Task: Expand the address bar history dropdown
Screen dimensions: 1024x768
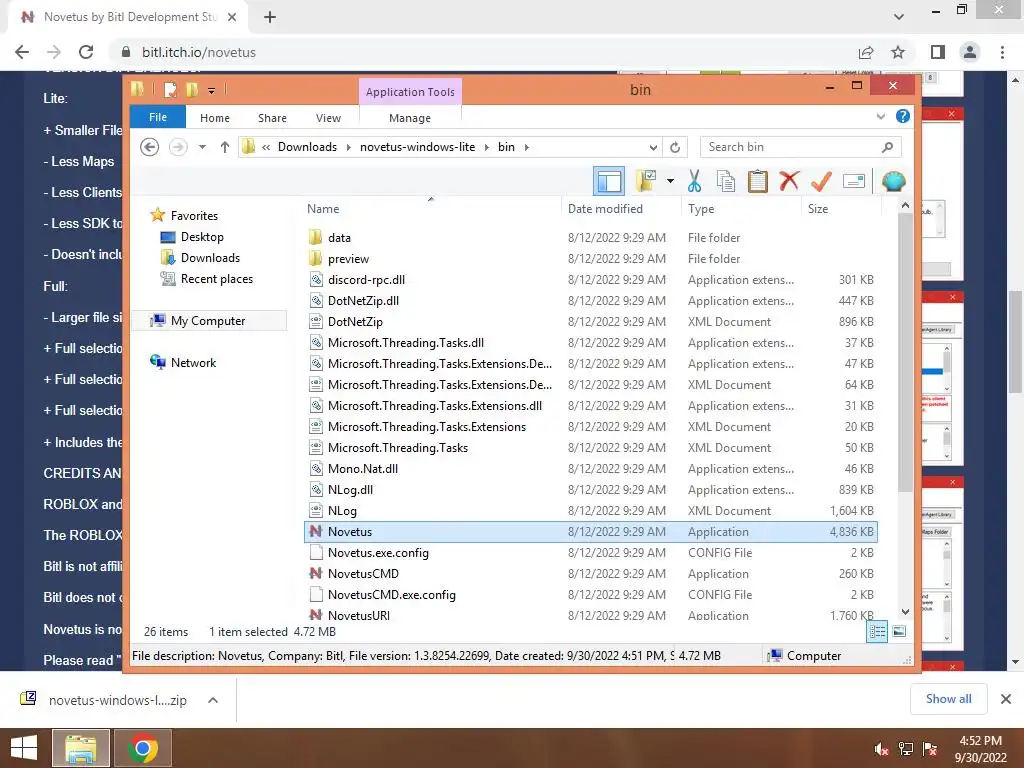Action: click(x=652, y=147)
